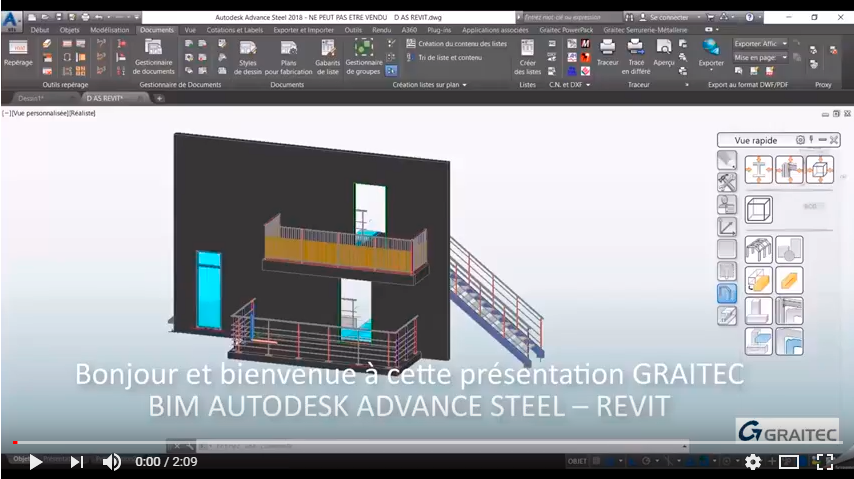Play the video
854x479 pixels.
point(35,462)
